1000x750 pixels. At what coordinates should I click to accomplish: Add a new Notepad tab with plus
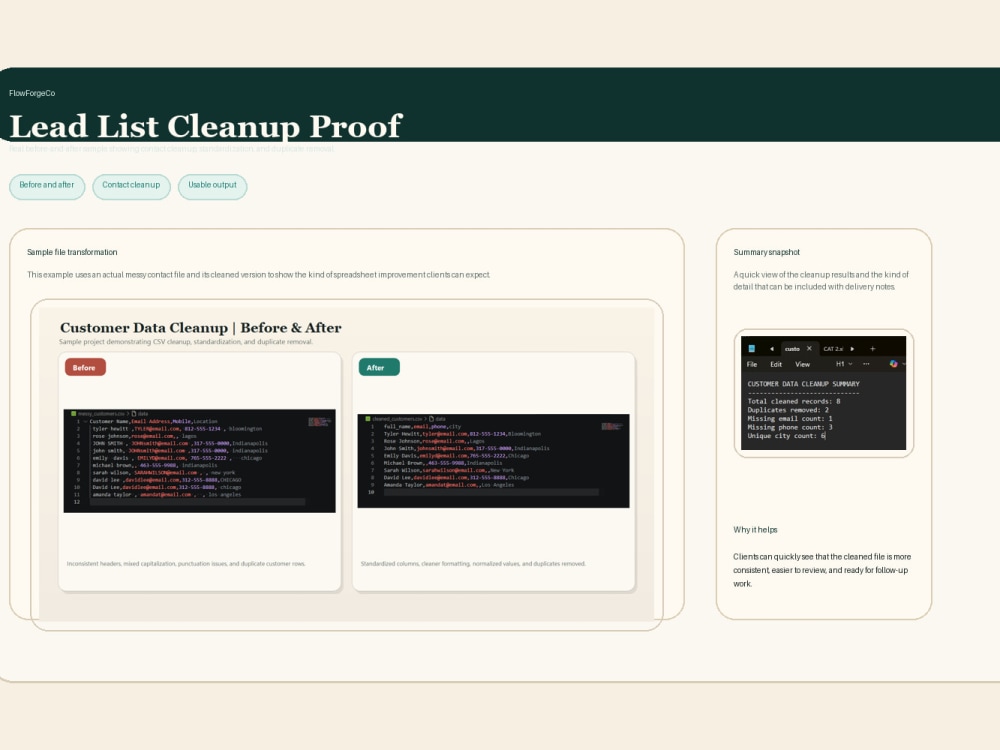click(x=872, y=349)
